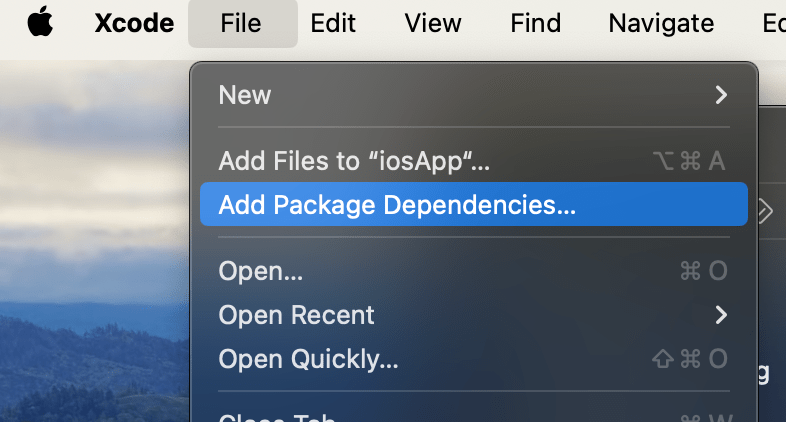Select the Open Recent entry

pos(297,315)
